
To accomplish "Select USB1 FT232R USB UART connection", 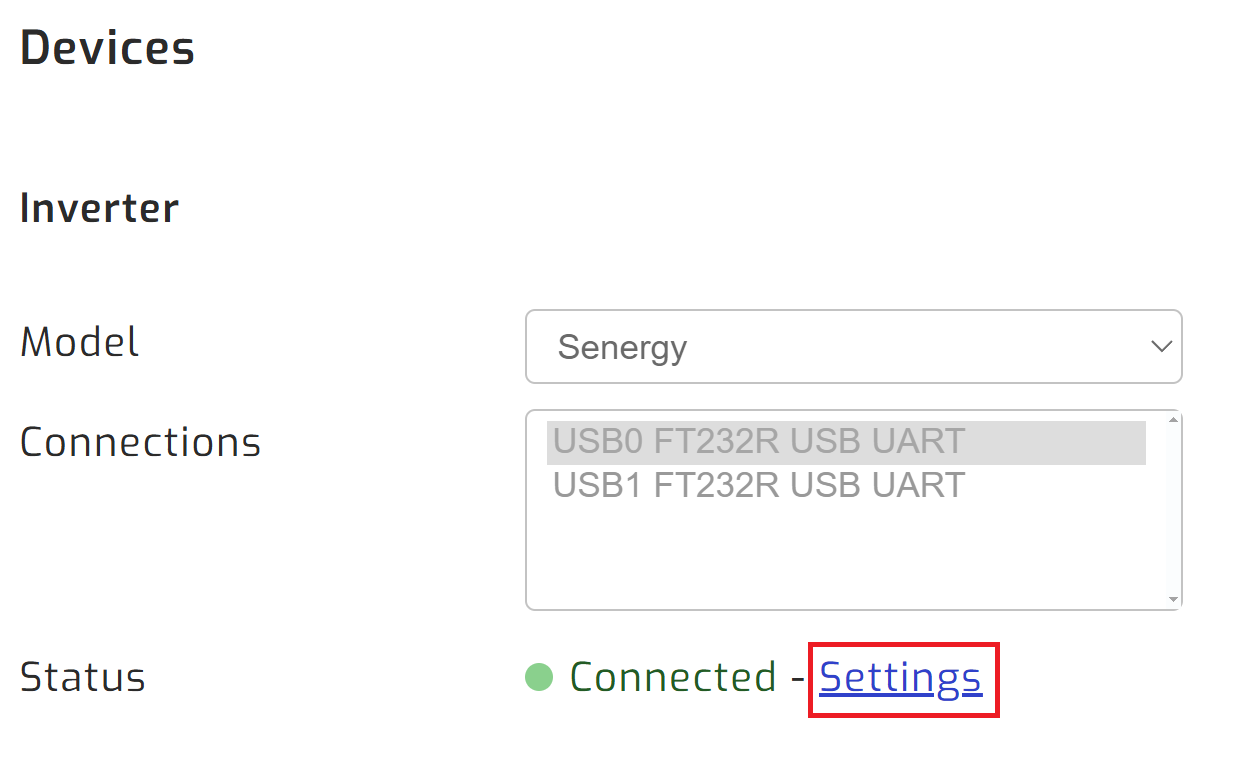I will point(757,486).
